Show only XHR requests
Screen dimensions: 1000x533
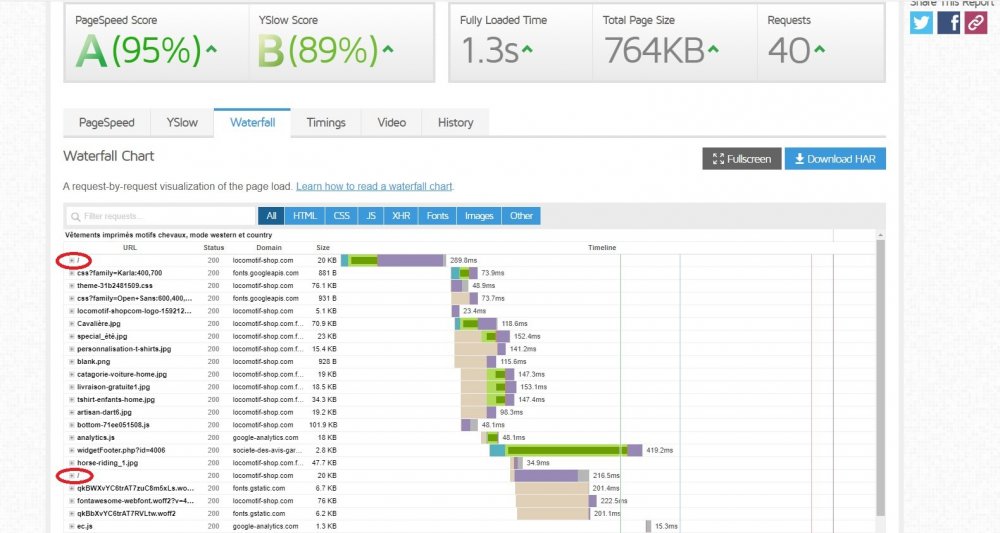pyautogui.click(x=401, y=215)
